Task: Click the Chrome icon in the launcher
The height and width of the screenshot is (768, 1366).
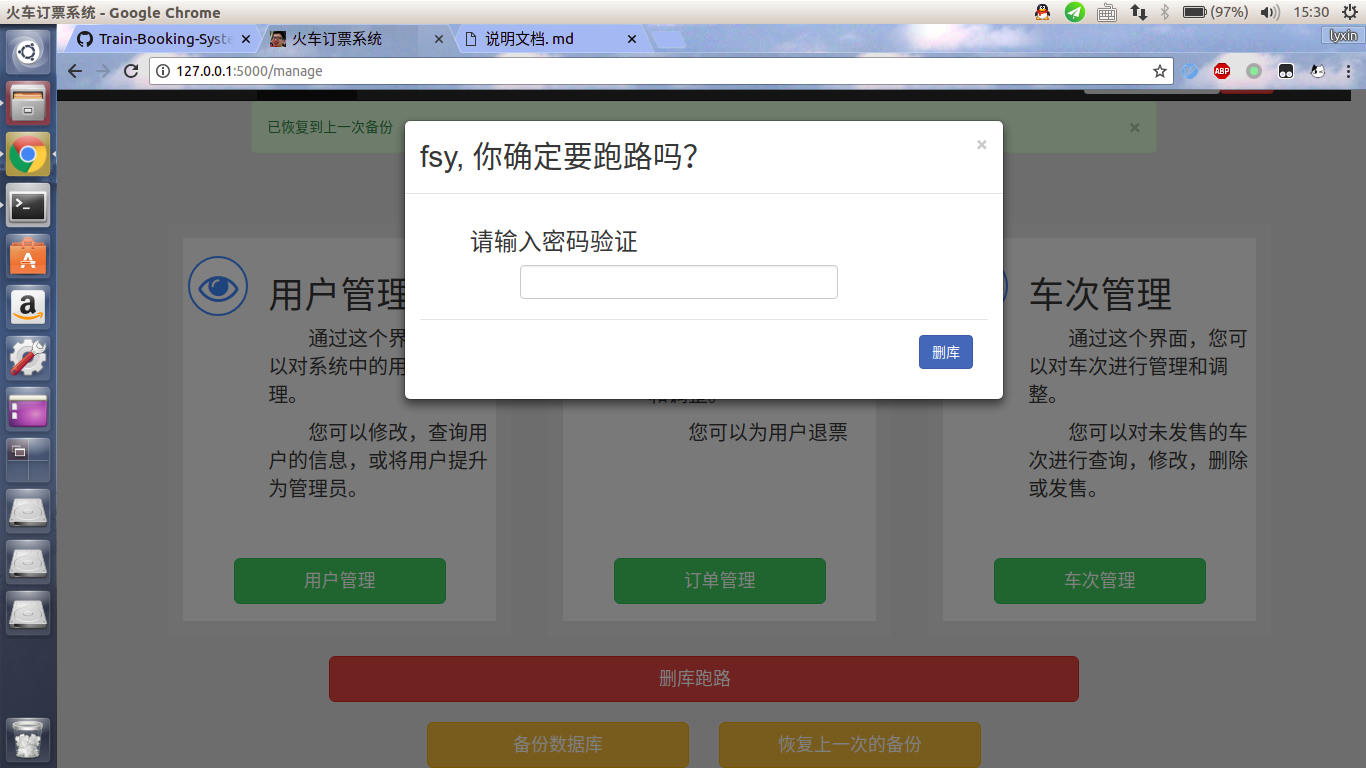Action: point(28,155)
